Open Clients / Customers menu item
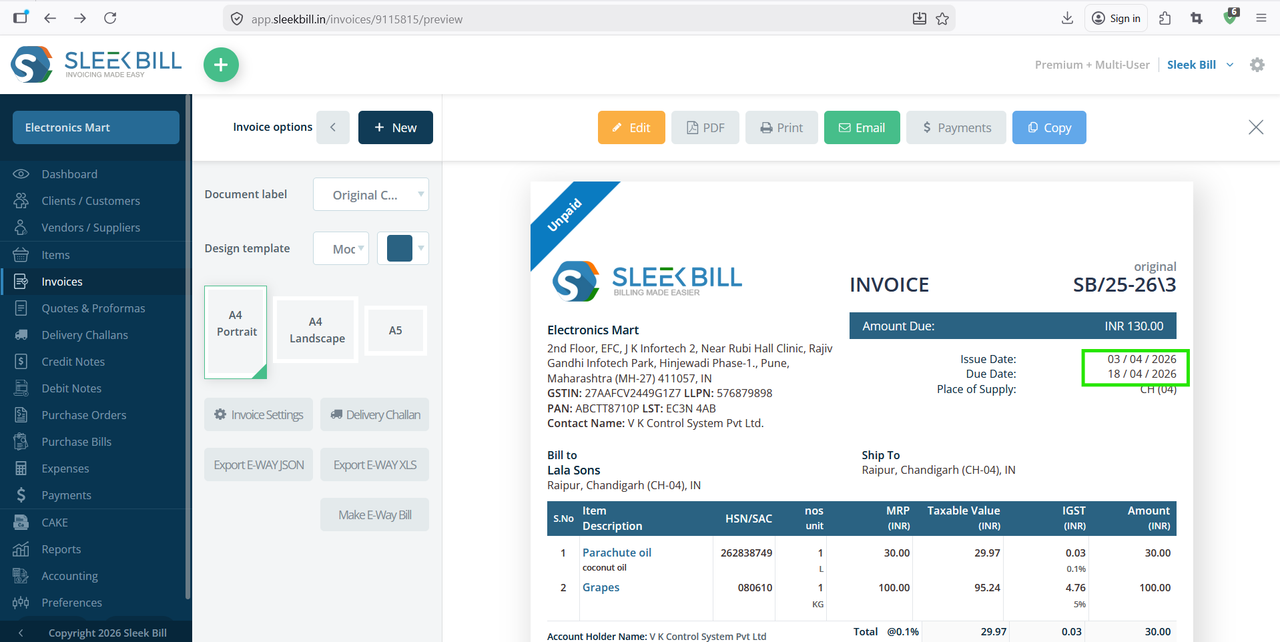Viewport: 1280px width, 642px height. [91, 201]
